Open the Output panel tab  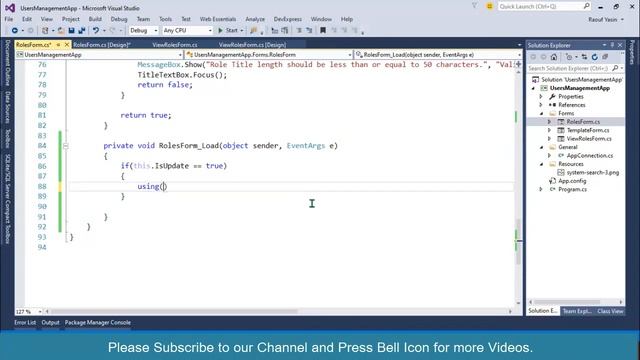(x=50, y=322)
